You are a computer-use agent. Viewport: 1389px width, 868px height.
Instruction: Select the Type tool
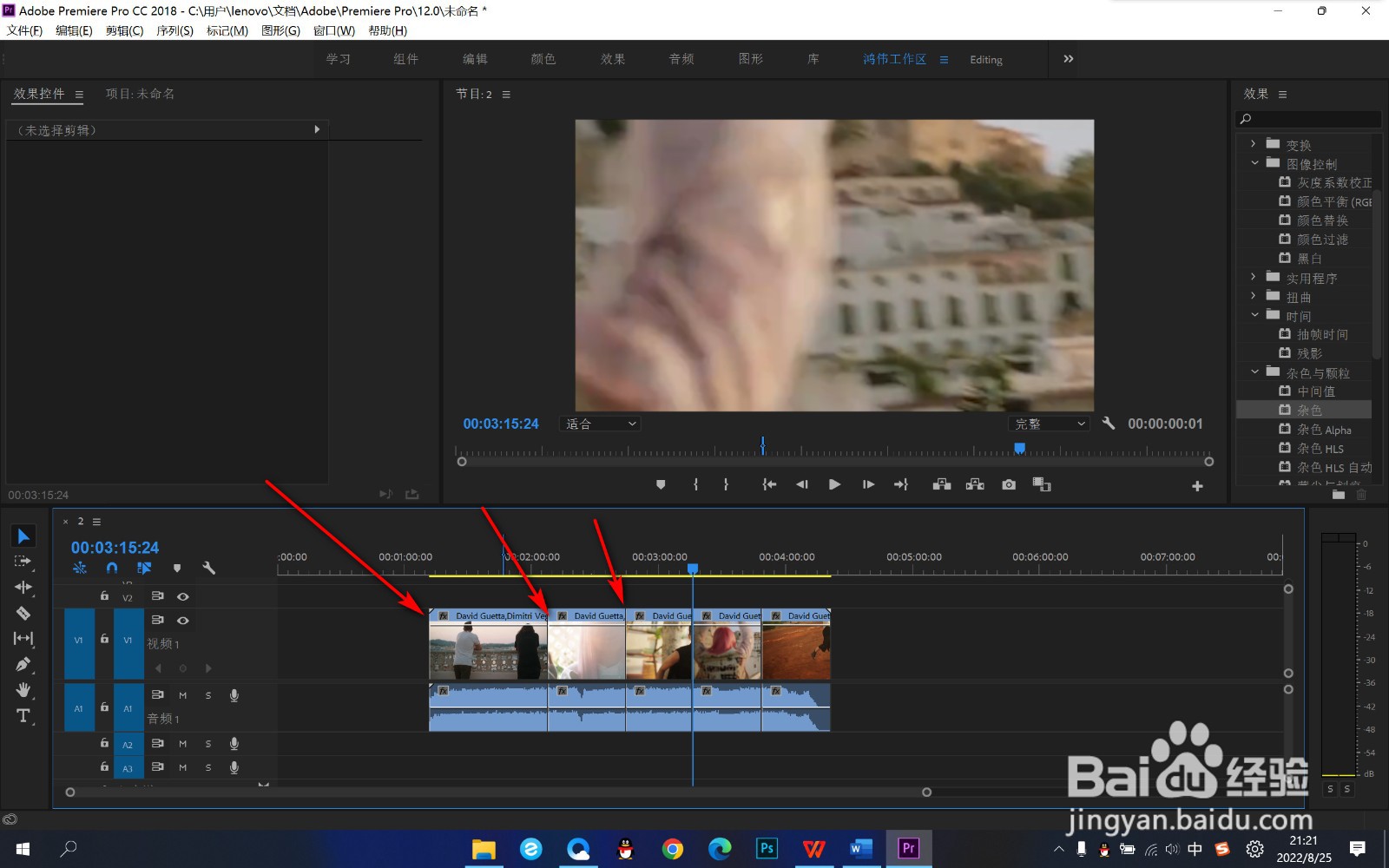coord(23,716)
